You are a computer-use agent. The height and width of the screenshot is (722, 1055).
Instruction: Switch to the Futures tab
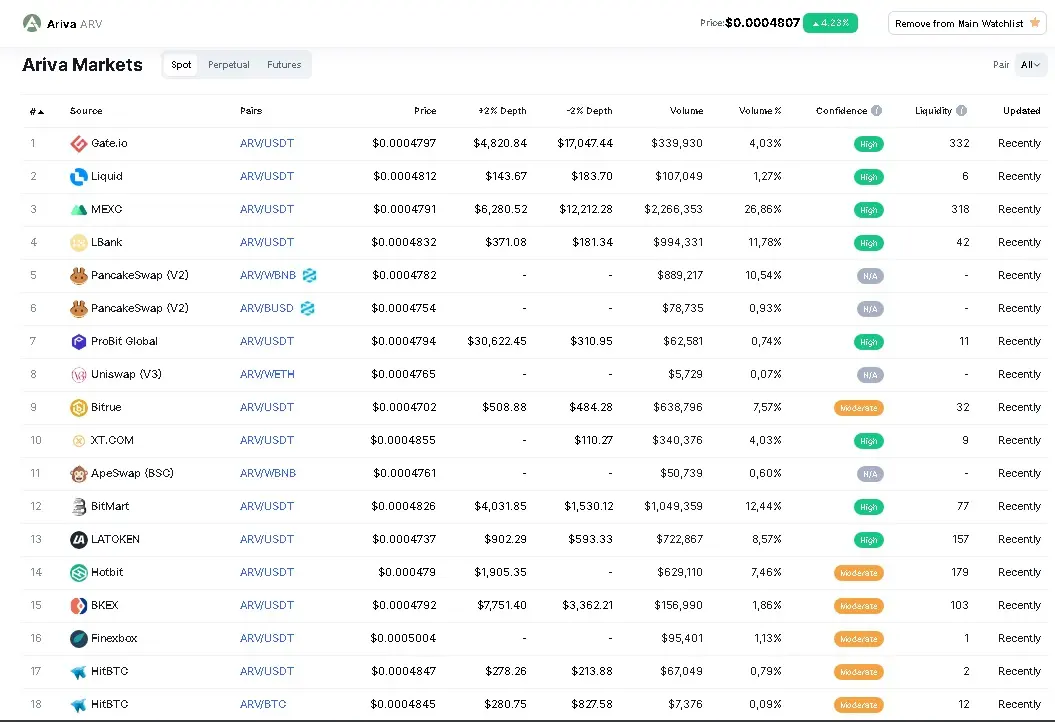(x=284, y=65)
